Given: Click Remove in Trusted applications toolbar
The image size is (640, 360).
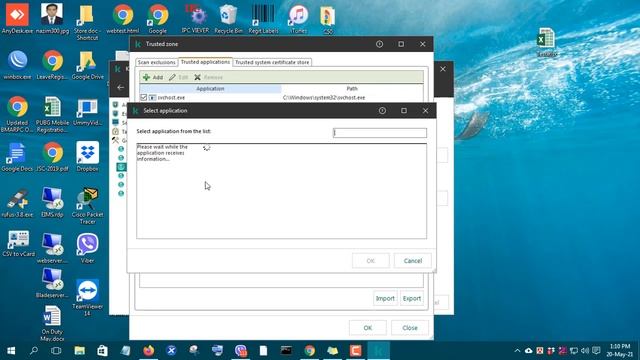Looking at the screenshot, I should pyautogui.click(x=208, y=77).
